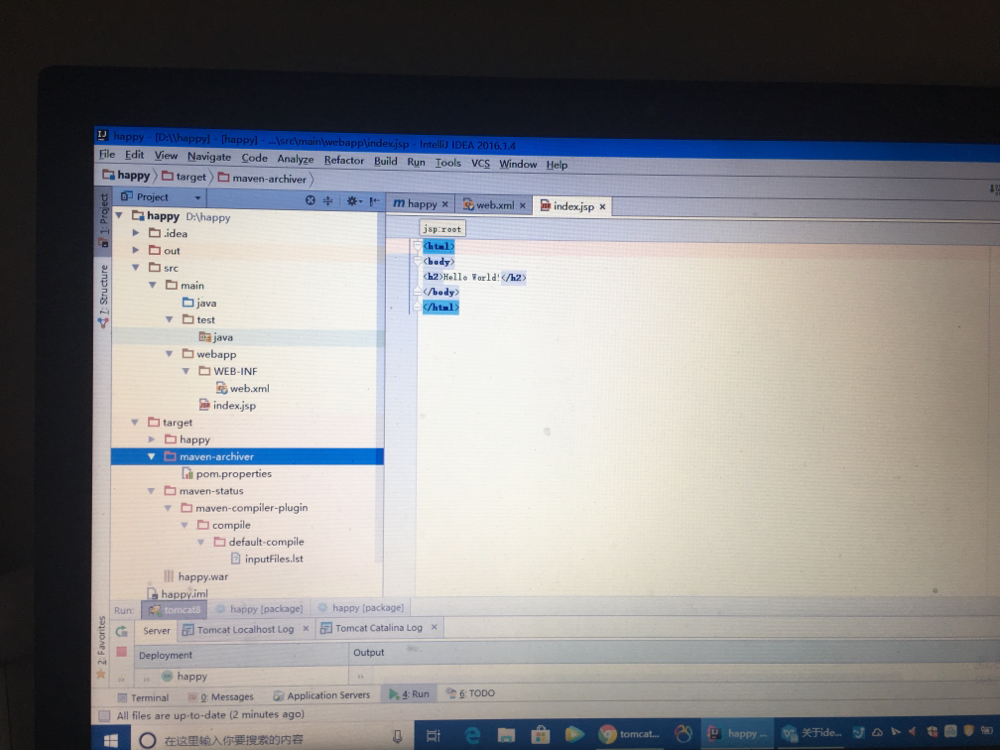Open the TODO tool window
This screenshot has width=1001, height=751.
point(470,694)
